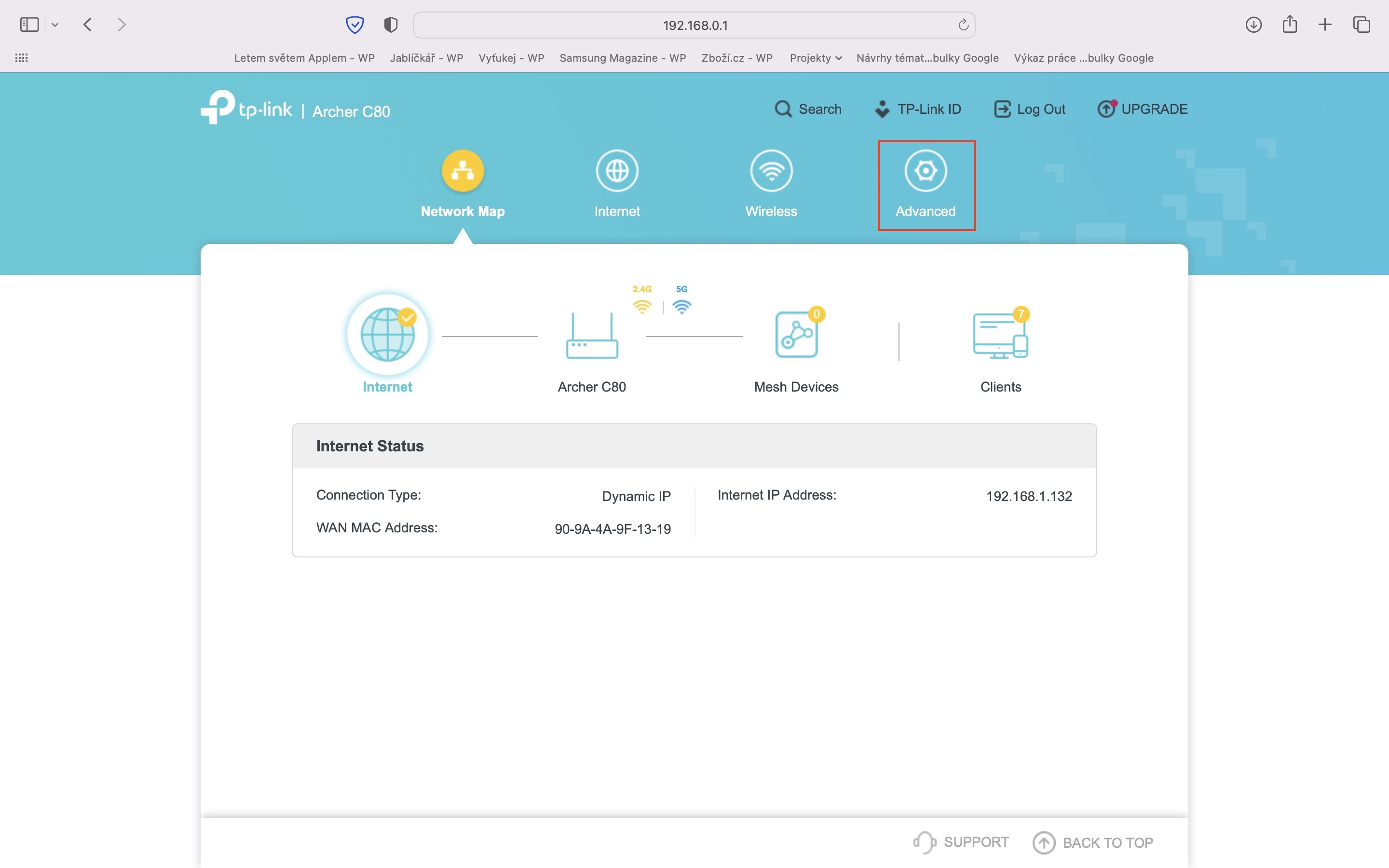Click the address bar showing 192.168.0.1
1389x868 pixels.
pos(694,25)
